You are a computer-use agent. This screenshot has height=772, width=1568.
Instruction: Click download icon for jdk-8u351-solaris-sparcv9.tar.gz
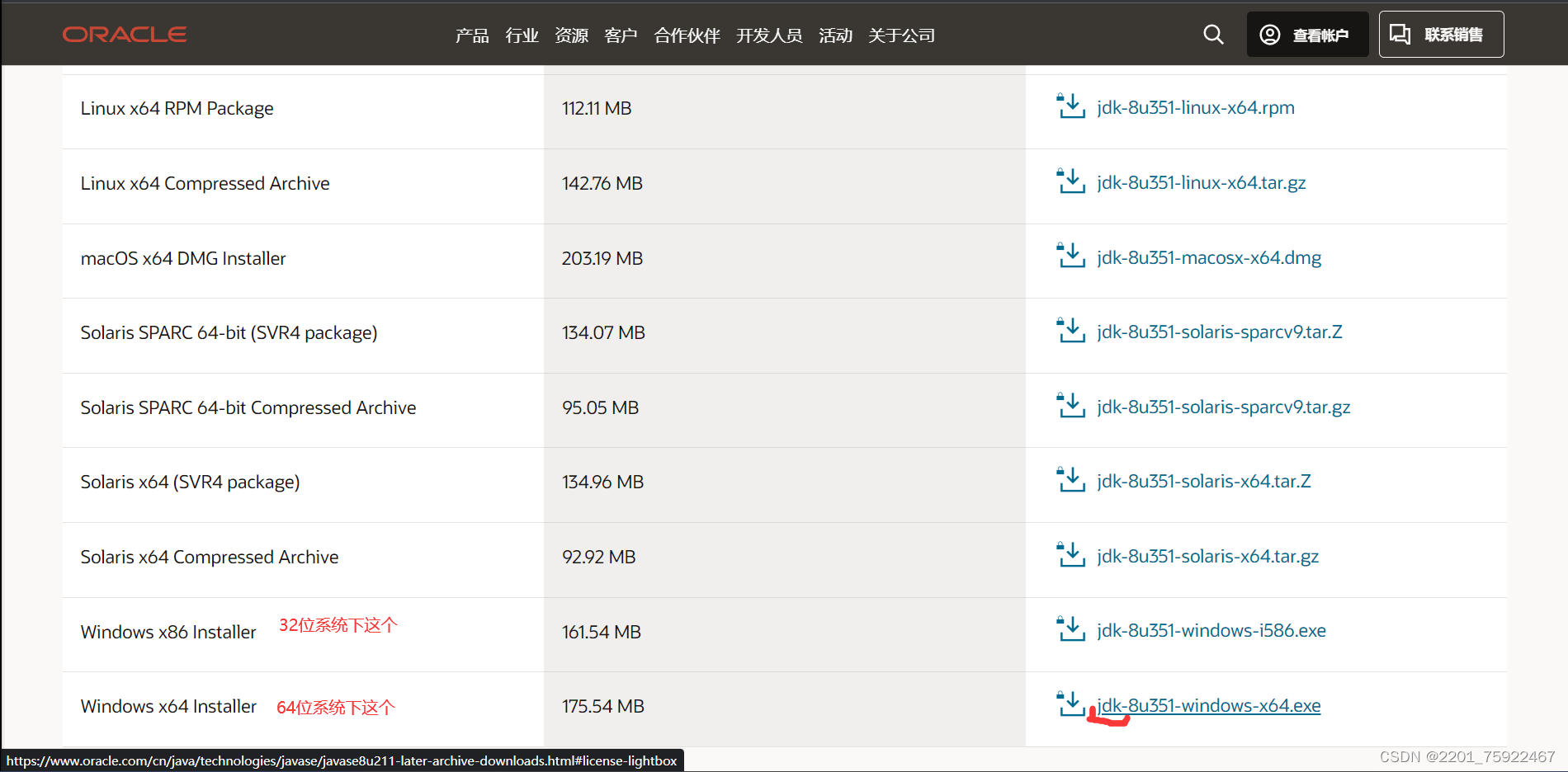[x=1071, y=406]
